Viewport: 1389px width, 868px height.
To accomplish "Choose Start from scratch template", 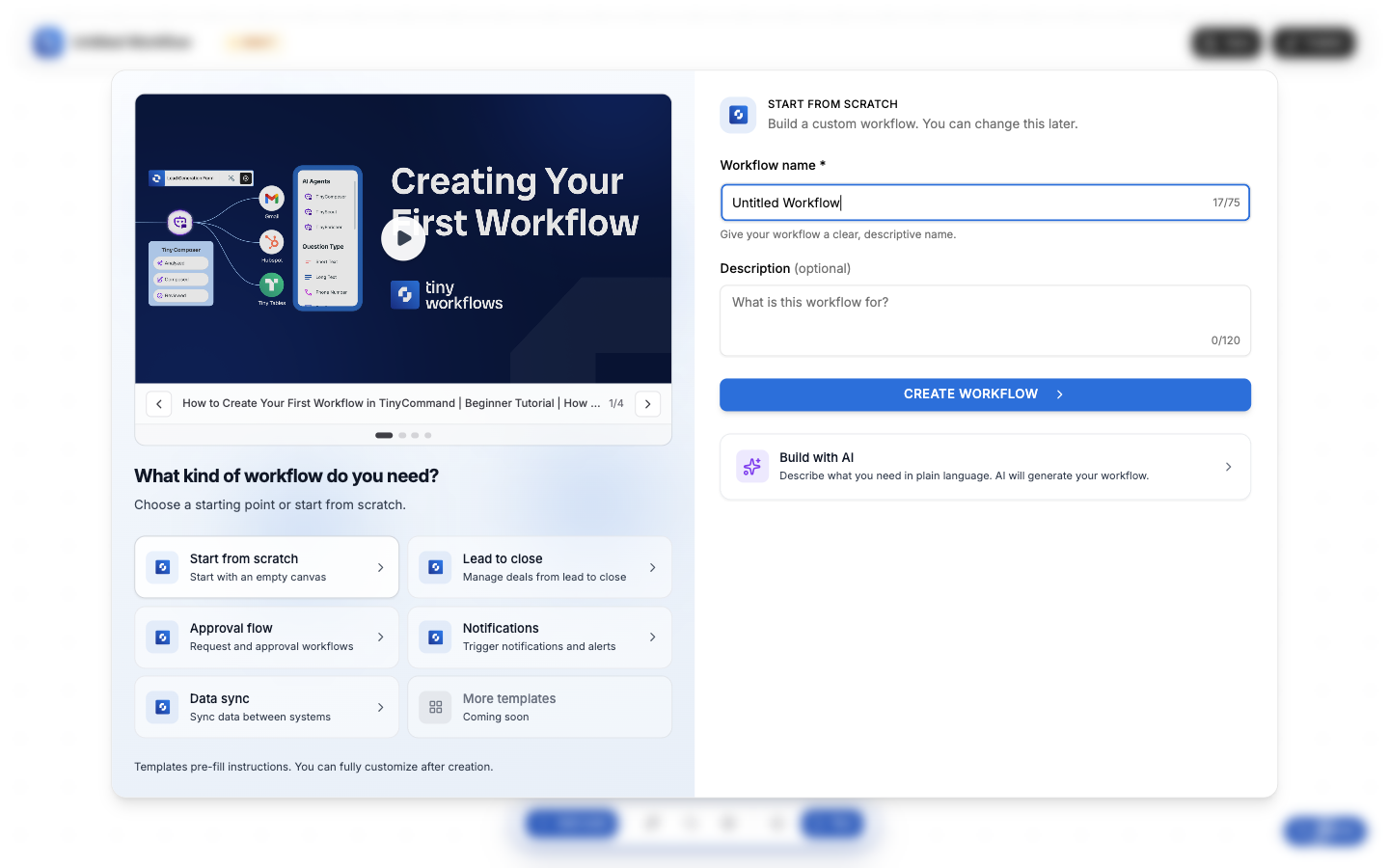I will [x=266, y=567].
